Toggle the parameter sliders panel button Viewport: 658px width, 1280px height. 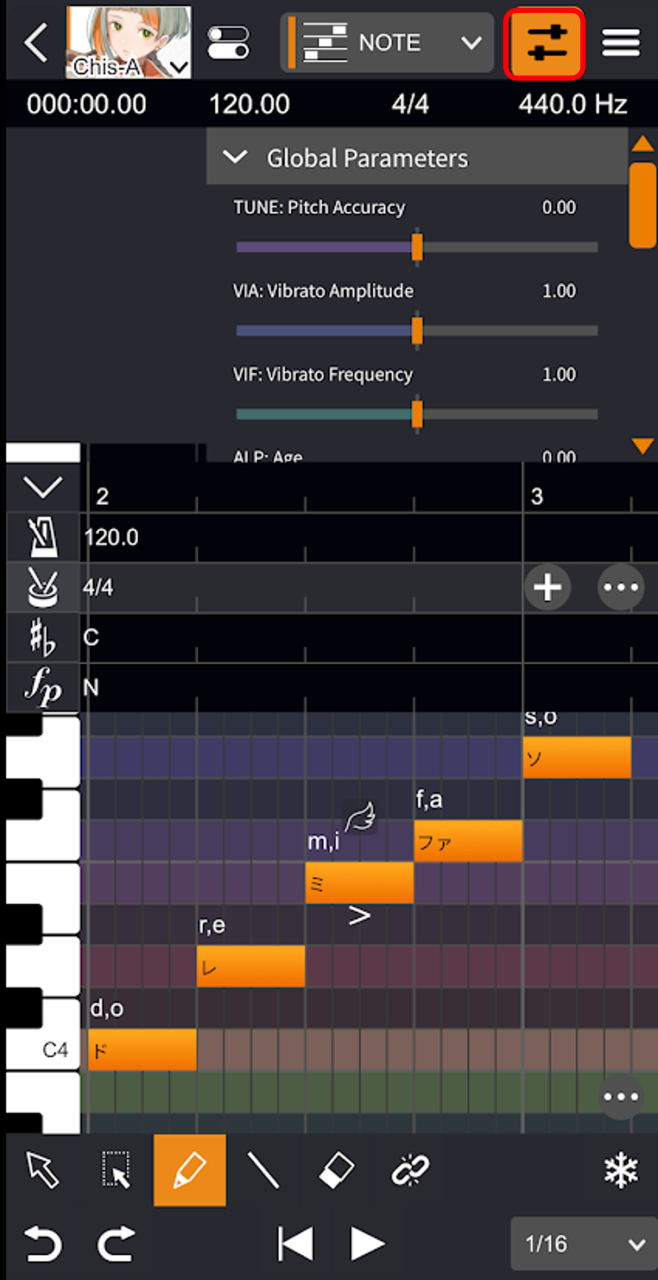(545, 43)
